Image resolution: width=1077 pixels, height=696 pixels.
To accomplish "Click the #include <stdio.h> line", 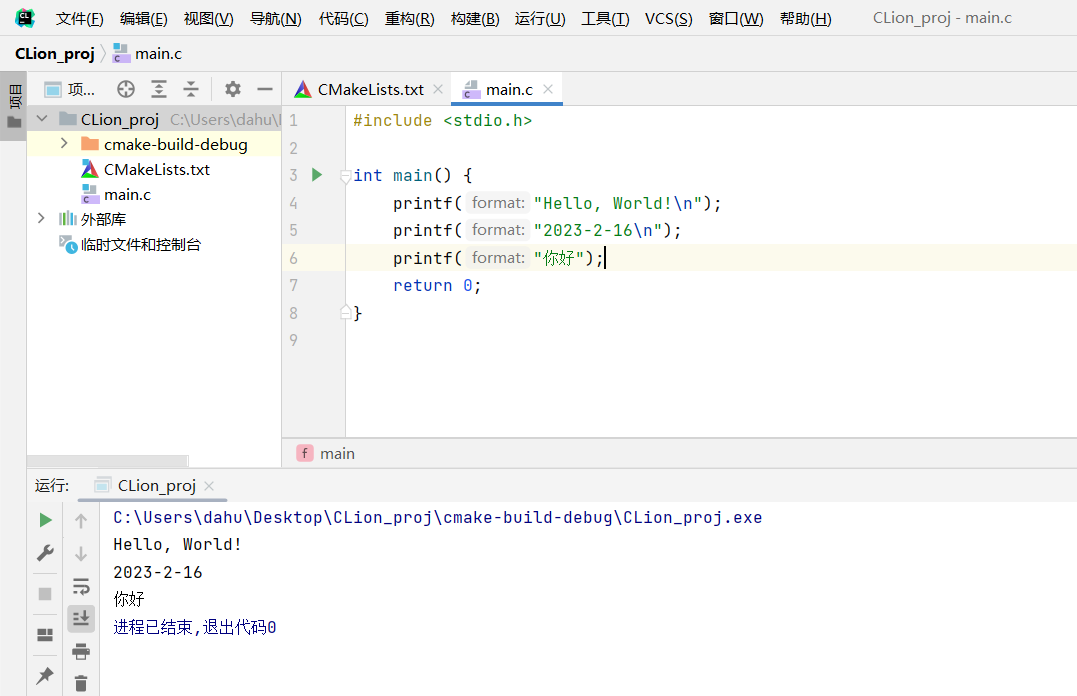I will pos(442,120).
